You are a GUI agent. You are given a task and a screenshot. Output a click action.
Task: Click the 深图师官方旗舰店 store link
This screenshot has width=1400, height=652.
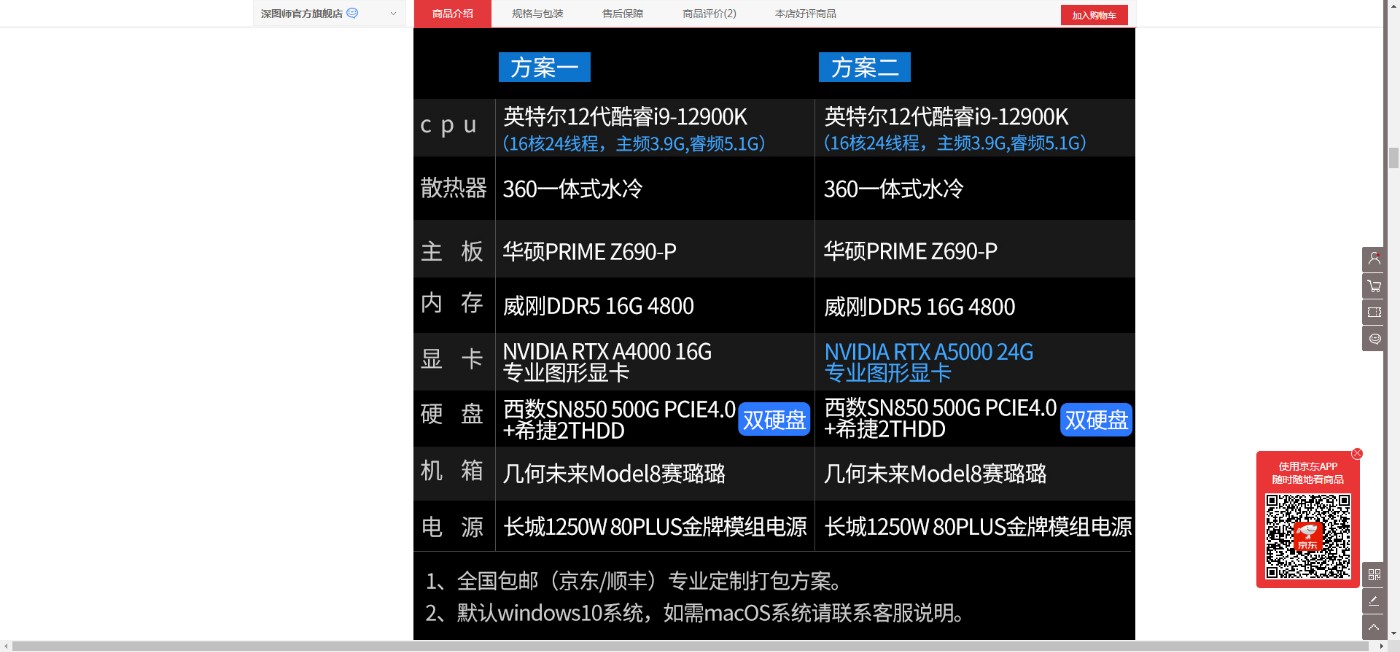(301, 14)
